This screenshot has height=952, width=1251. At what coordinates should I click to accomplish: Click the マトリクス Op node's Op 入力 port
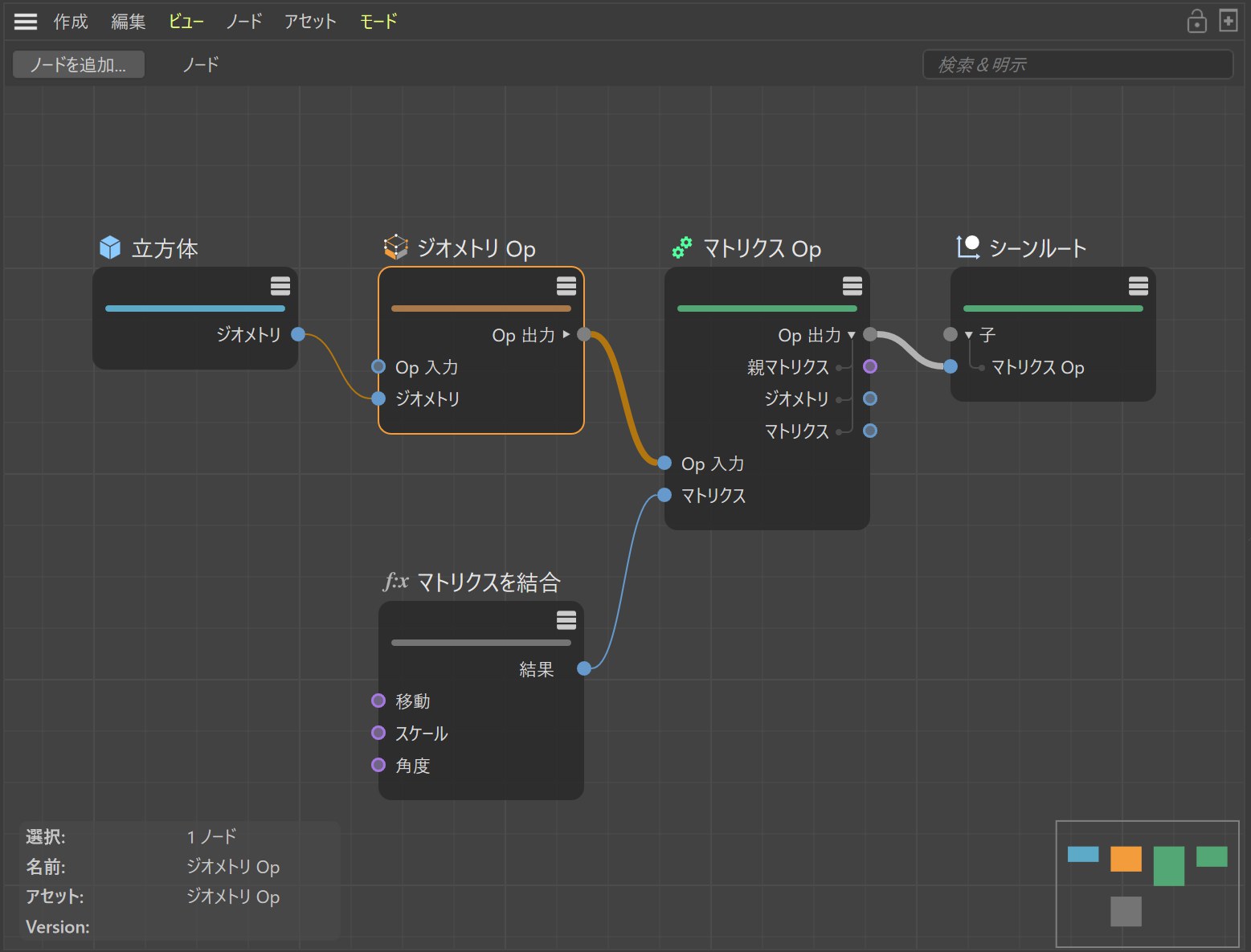point(664,463)
